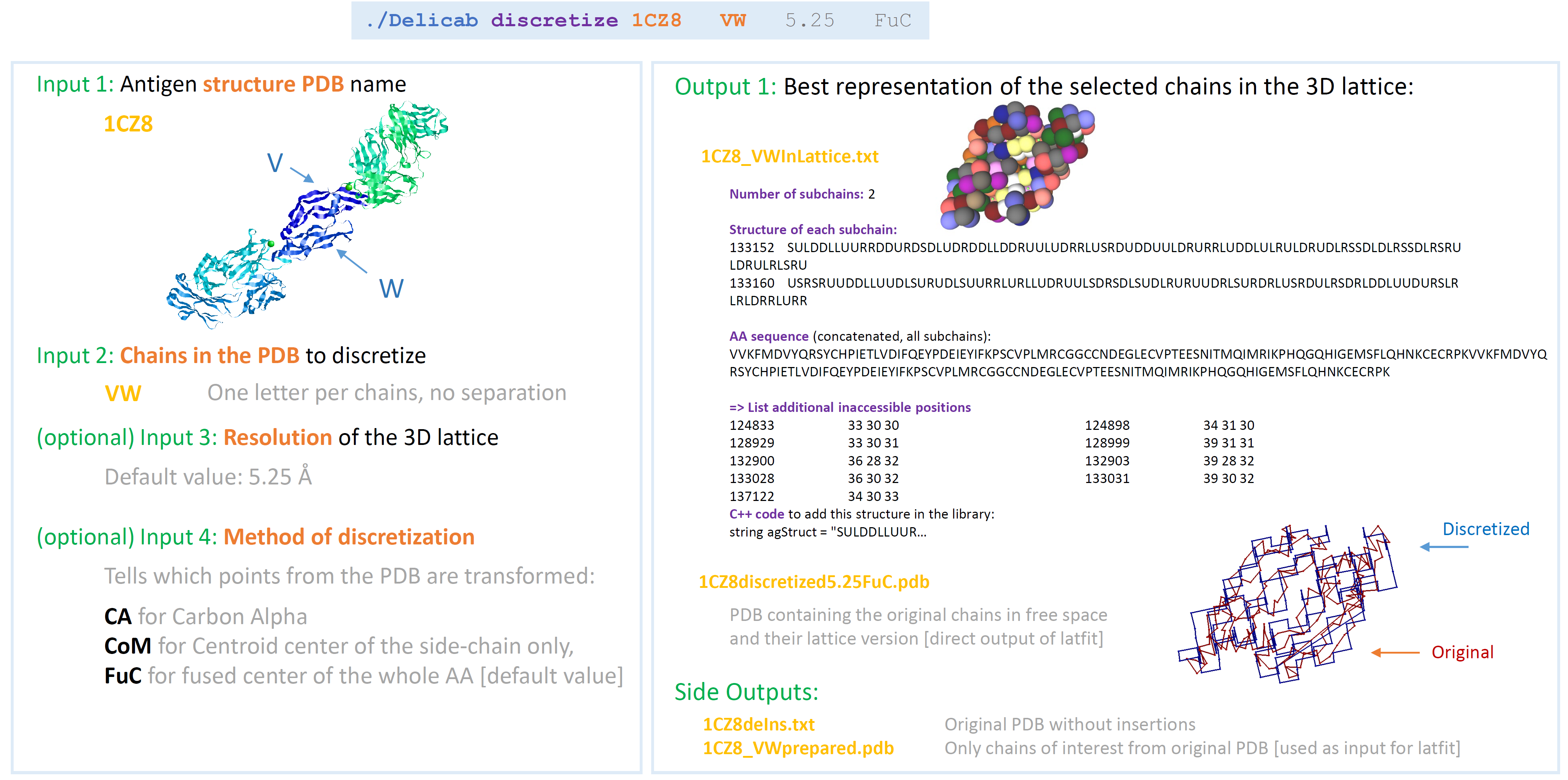Click the 'AA sequence' purple label
Viewport: 1568px width, 780px height.
[769, 336]
